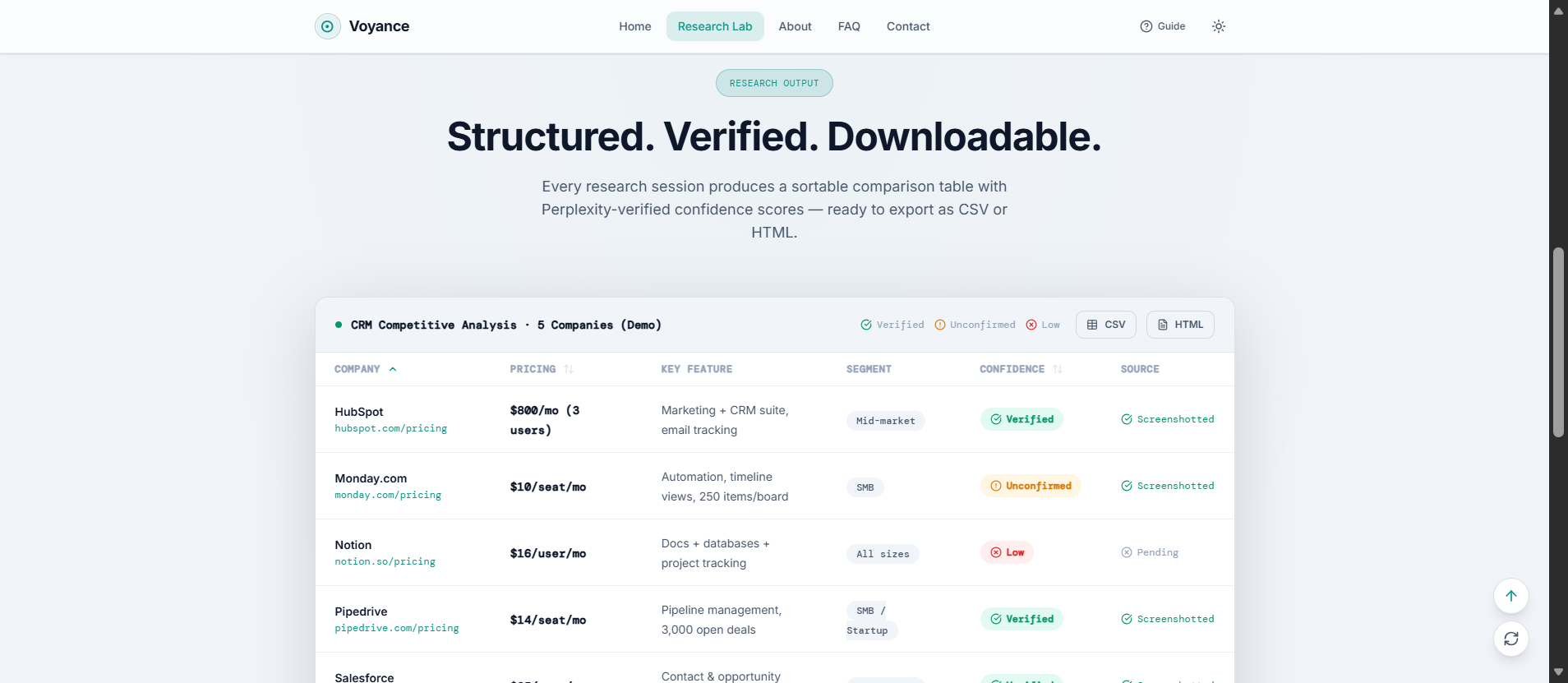Click the Mid-market segment tag

886,421
